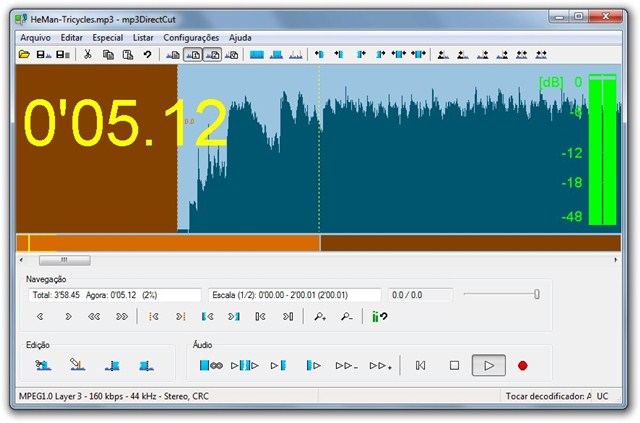
Task: Click the green pause-detection icon with question mark
Action: click(x=379, y=316)
